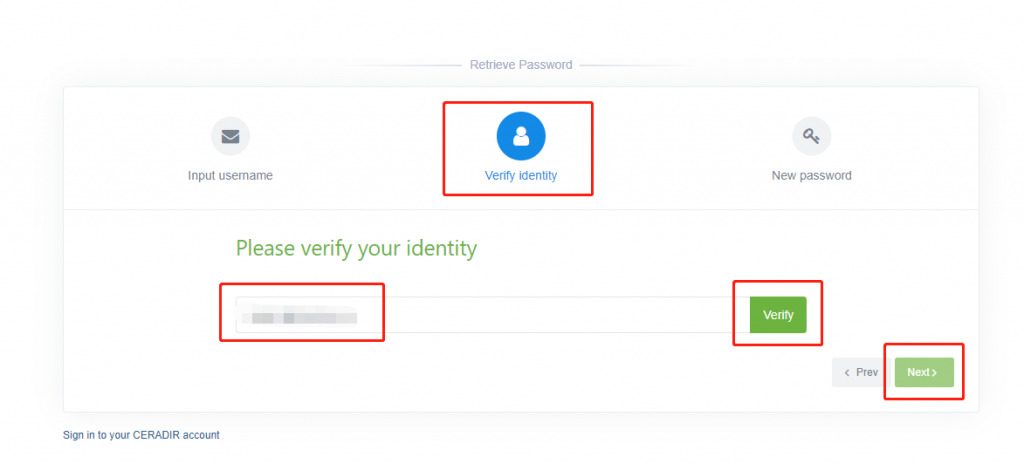Open the "Sign in to your CERADIR account" link
The width and height of the screenshot is (1024, 464).
coord(141,435)
